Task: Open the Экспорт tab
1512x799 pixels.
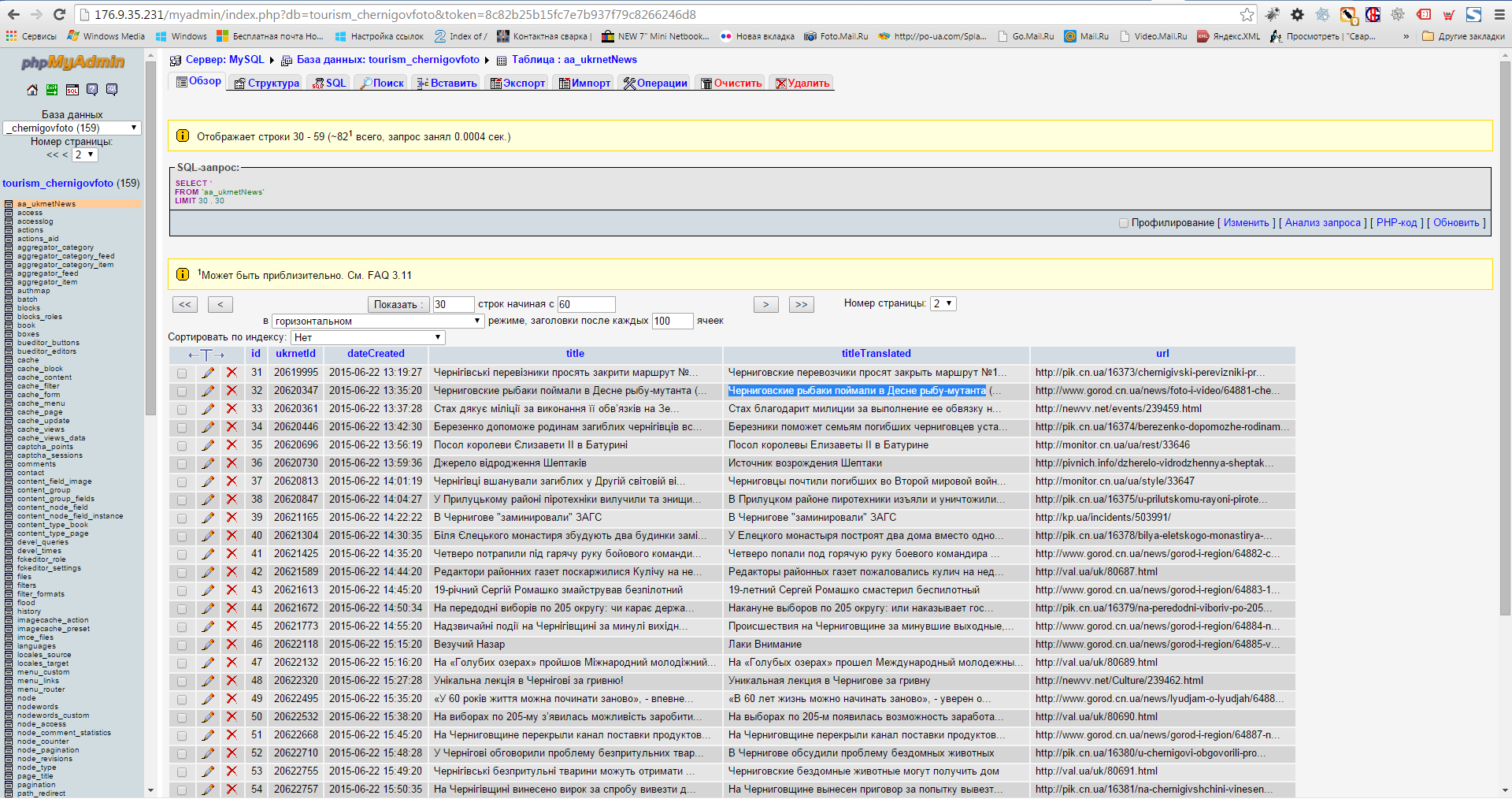Action: point(517,83)
